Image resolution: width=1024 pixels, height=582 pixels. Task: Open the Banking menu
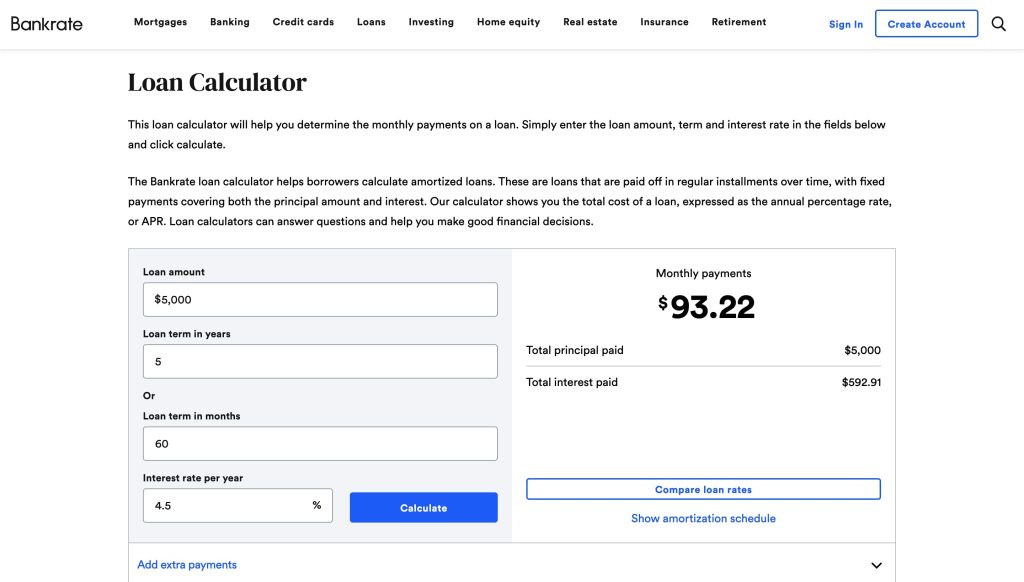[x=229, y=22]
